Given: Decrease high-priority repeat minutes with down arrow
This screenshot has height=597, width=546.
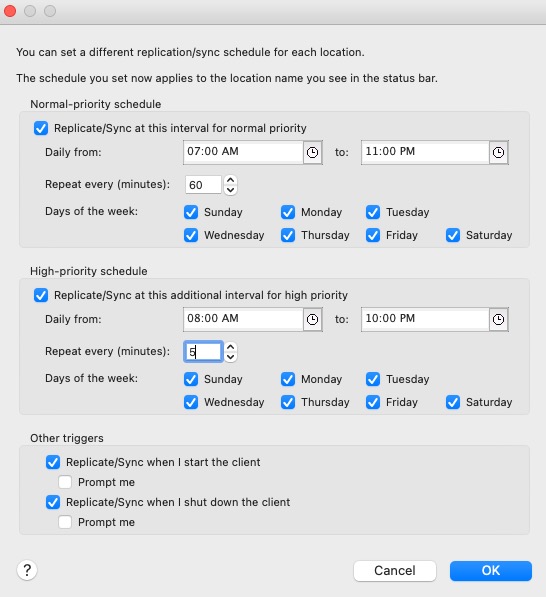Looking at the screenshot, I should coord(230,357).
